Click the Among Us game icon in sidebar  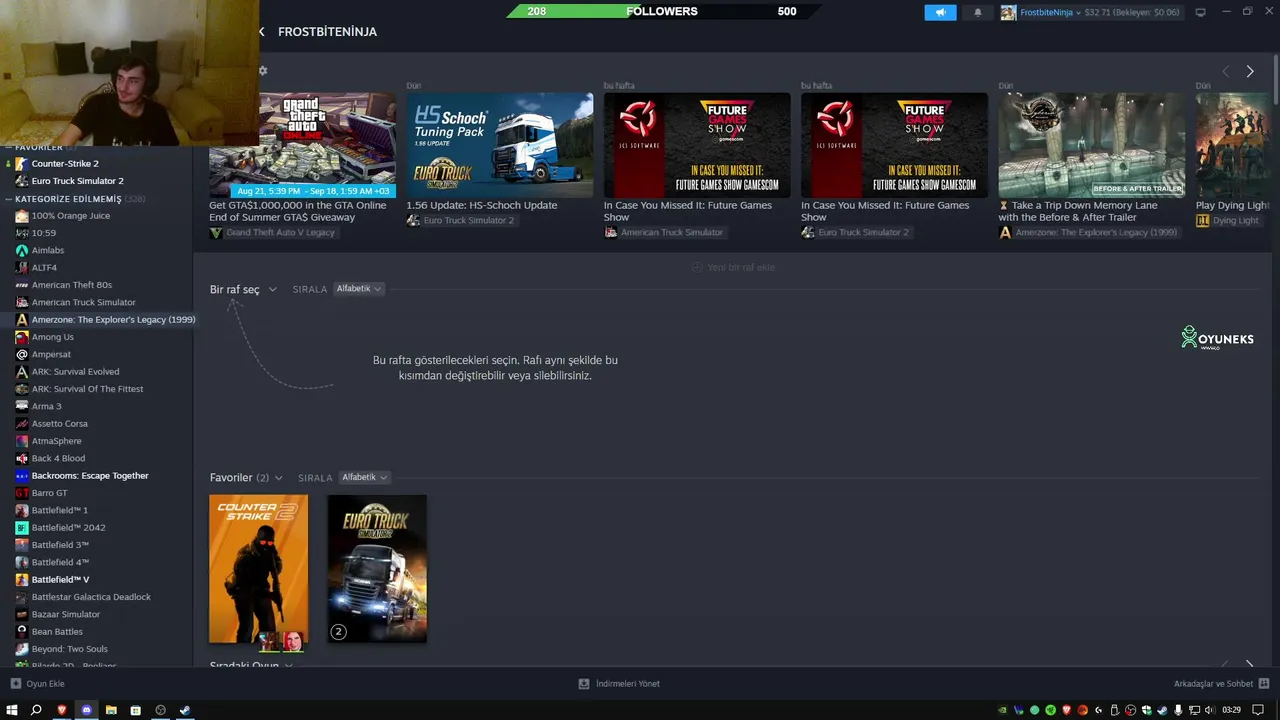[21, 337]
